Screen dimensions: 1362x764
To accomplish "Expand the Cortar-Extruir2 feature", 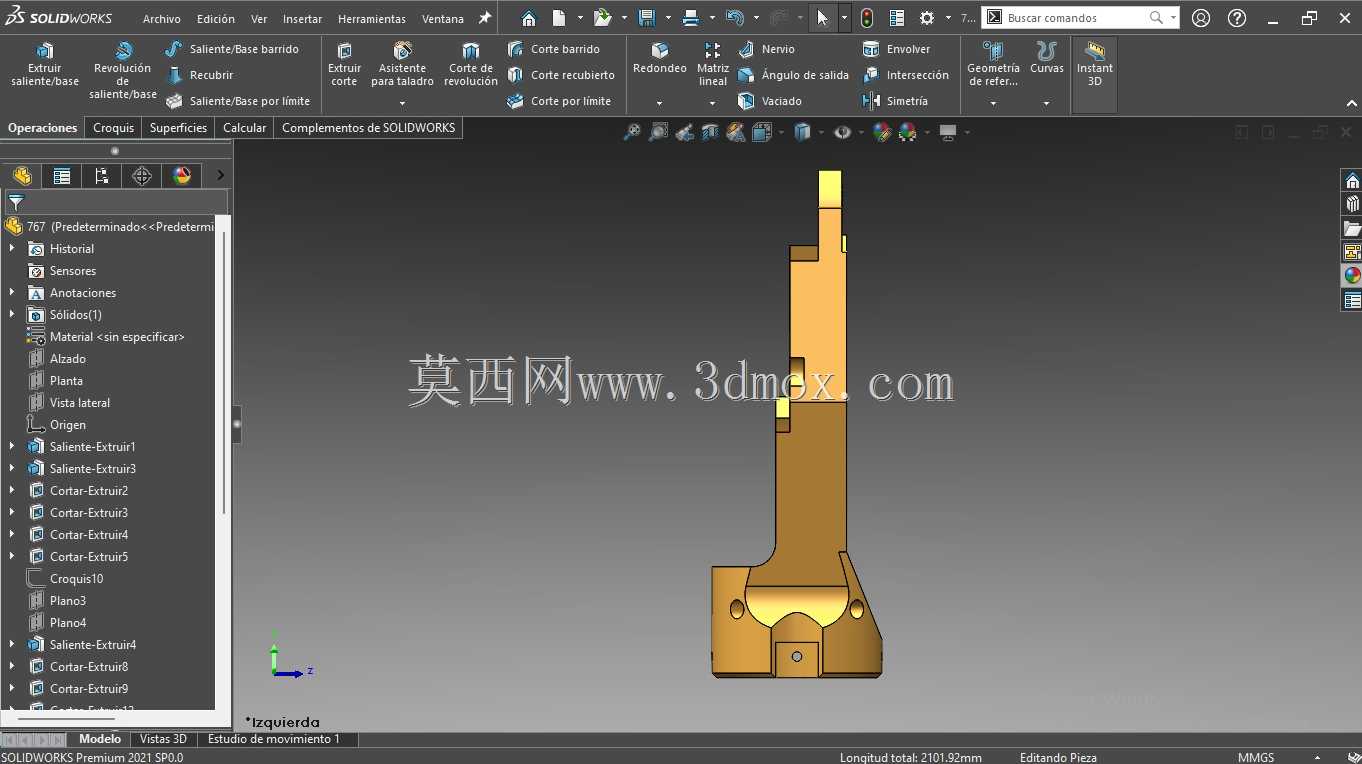I will click(x=12, y=491).
